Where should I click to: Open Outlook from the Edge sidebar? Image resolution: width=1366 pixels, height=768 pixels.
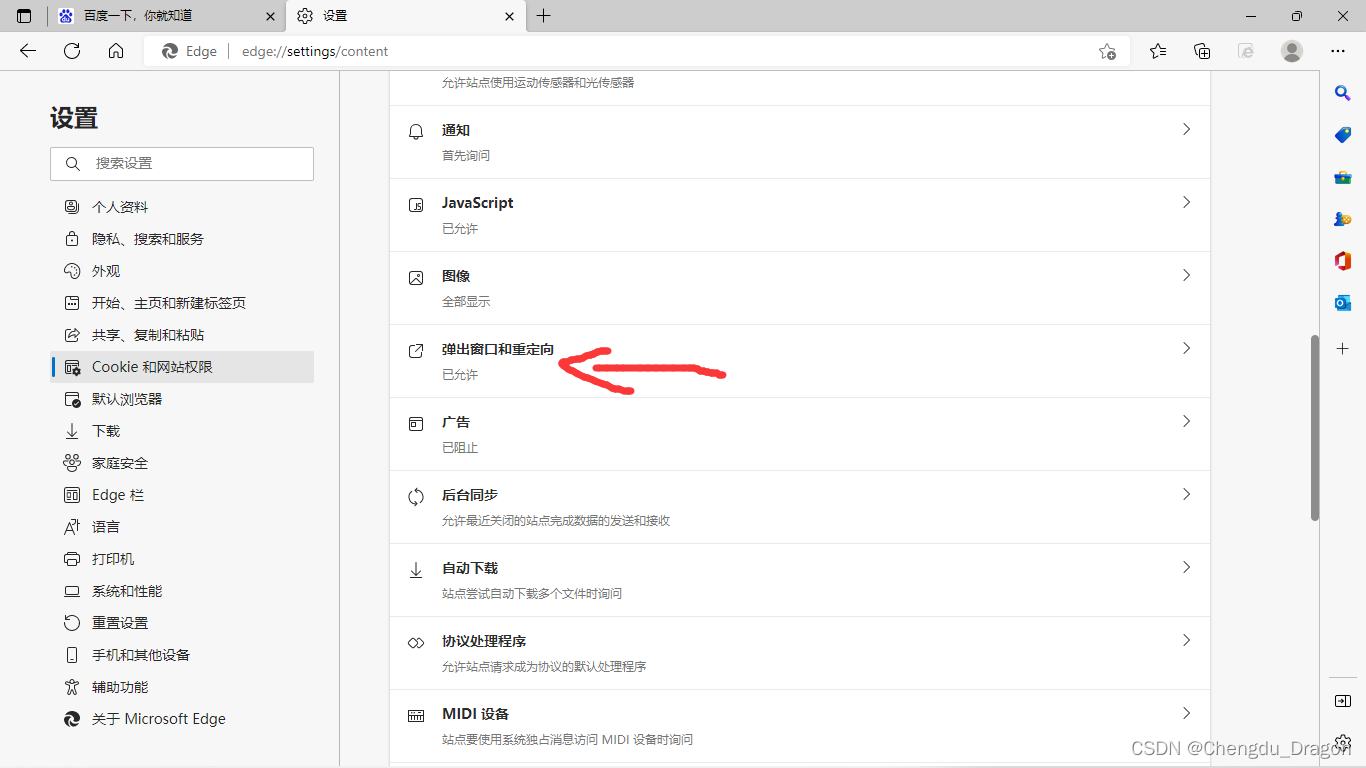click(x=1342, y=302)
